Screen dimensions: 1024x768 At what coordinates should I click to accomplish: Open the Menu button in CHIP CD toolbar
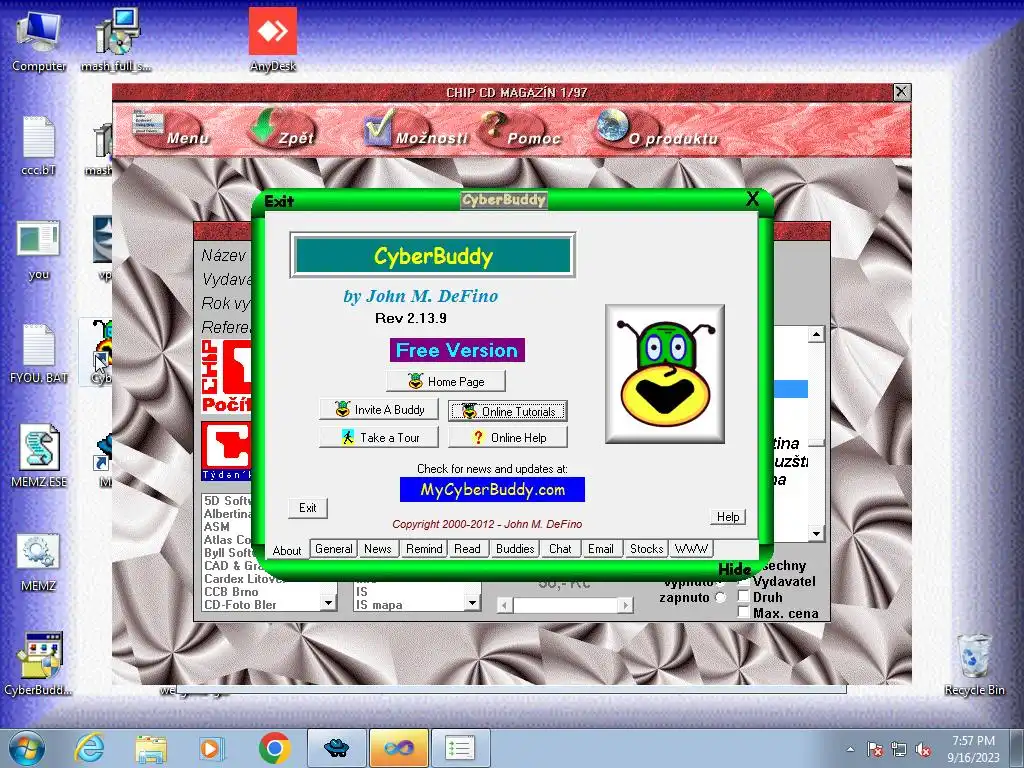click(171, 129)
